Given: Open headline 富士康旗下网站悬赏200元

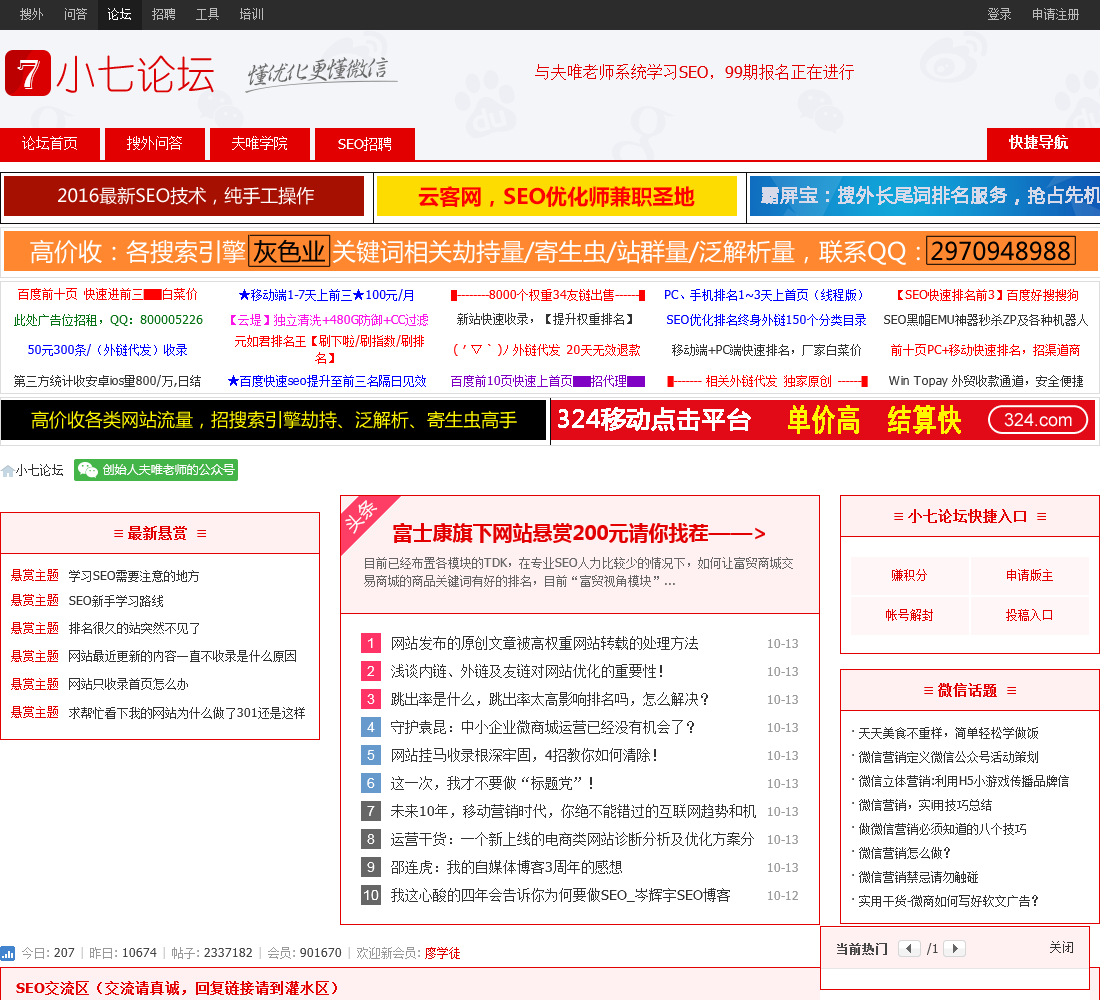Looking at the screenshot, I should tap(579, 533).
